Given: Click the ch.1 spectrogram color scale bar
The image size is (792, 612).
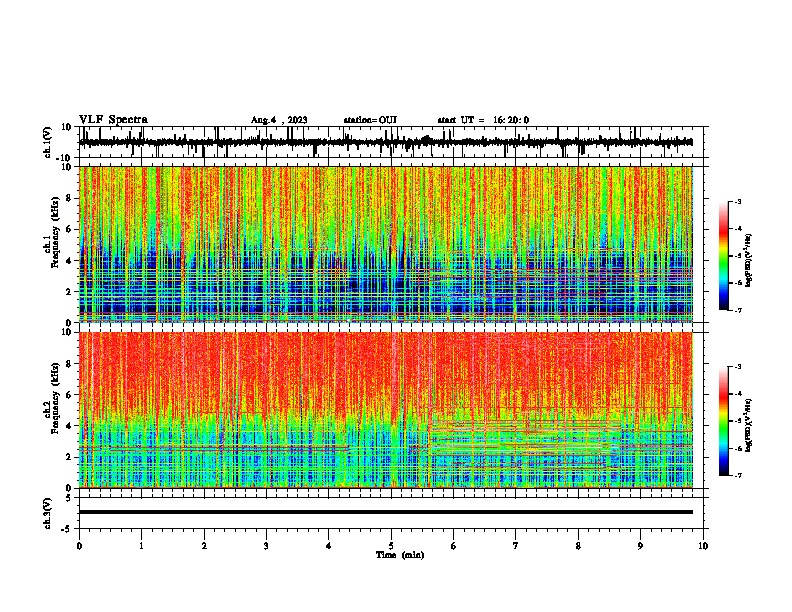Looking at the screenshot, I should pos(723,256).
